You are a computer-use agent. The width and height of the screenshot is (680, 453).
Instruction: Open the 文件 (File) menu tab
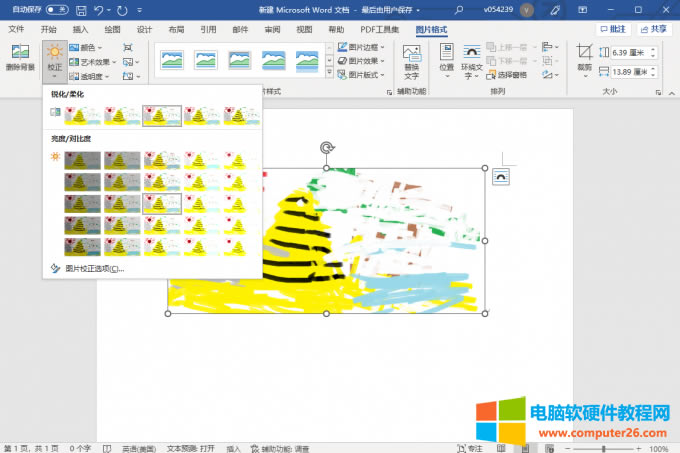click(17, 29)
